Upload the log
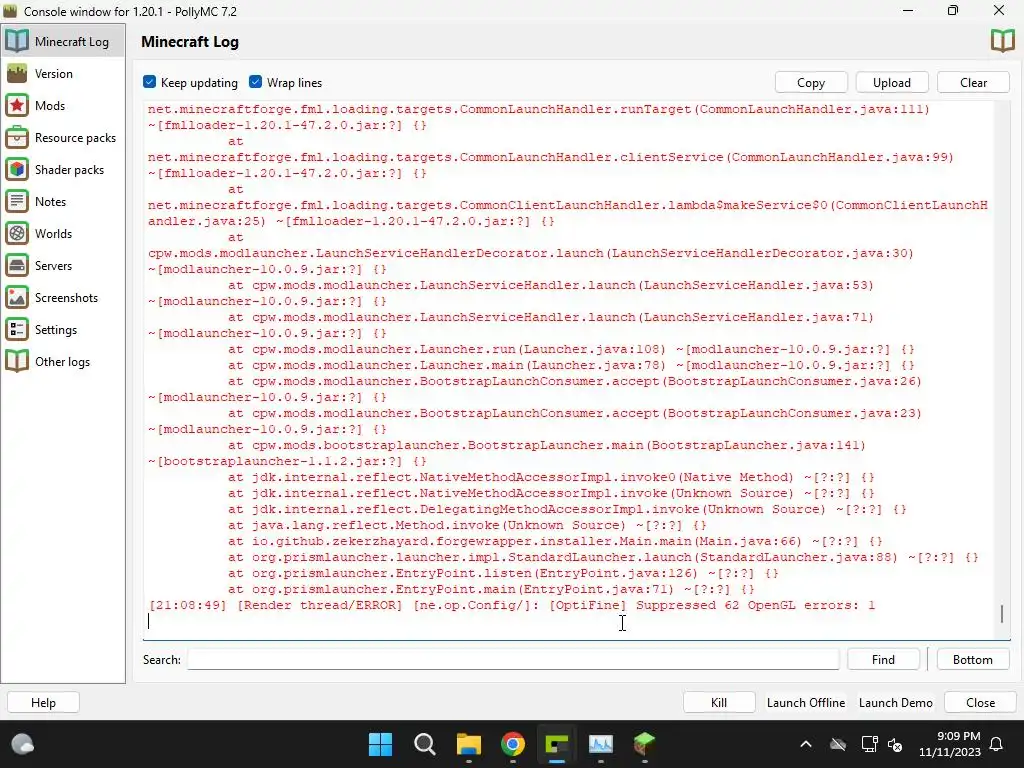Viewport: 1024px width, 768px height. 891,82
